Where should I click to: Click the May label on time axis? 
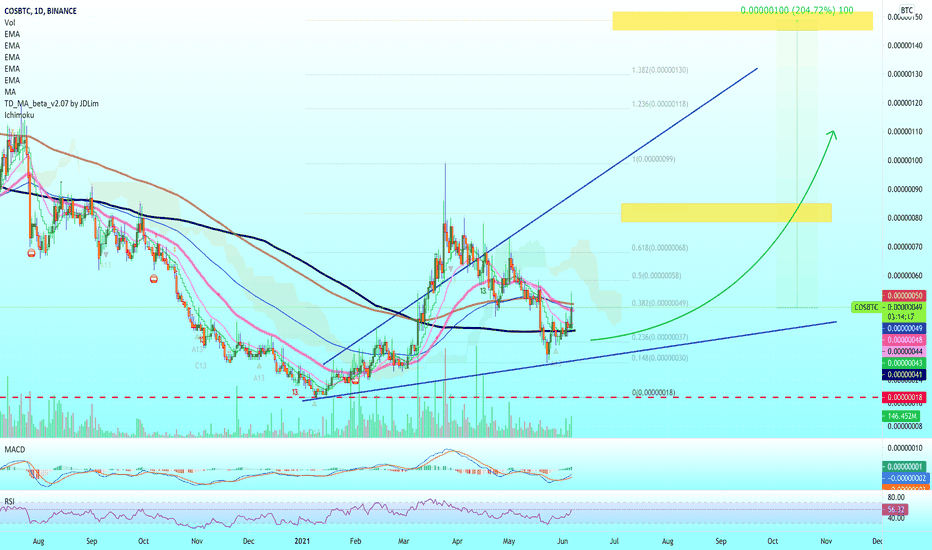click(x=509, y=541)
